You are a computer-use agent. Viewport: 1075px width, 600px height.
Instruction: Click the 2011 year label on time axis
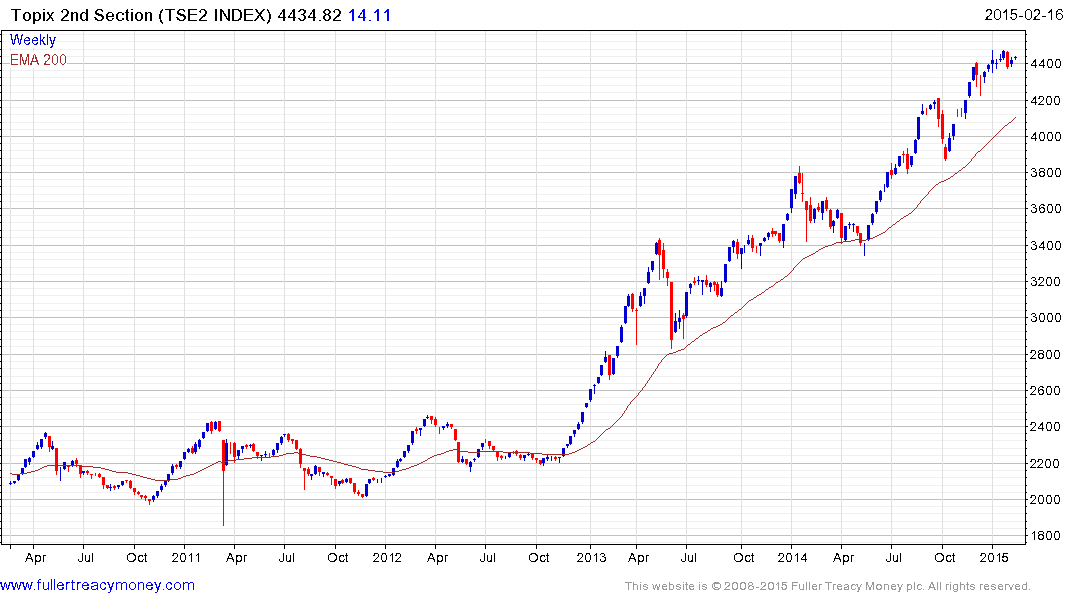pos(186,557)
